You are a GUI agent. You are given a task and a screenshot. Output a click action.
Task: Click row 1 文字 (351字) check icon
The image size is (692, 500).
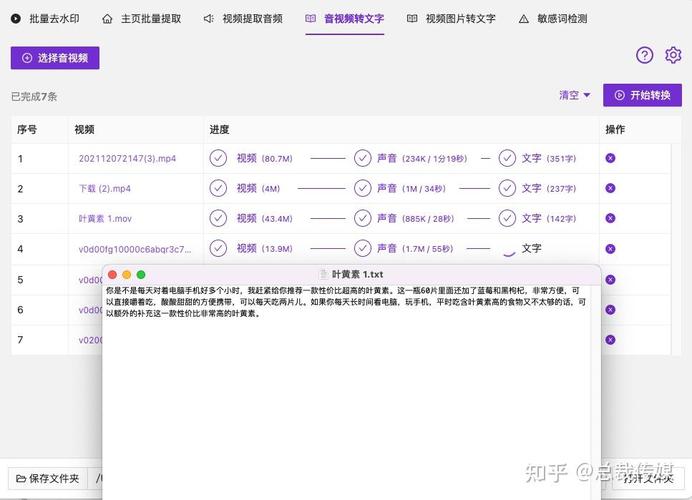tap(507, 158)
